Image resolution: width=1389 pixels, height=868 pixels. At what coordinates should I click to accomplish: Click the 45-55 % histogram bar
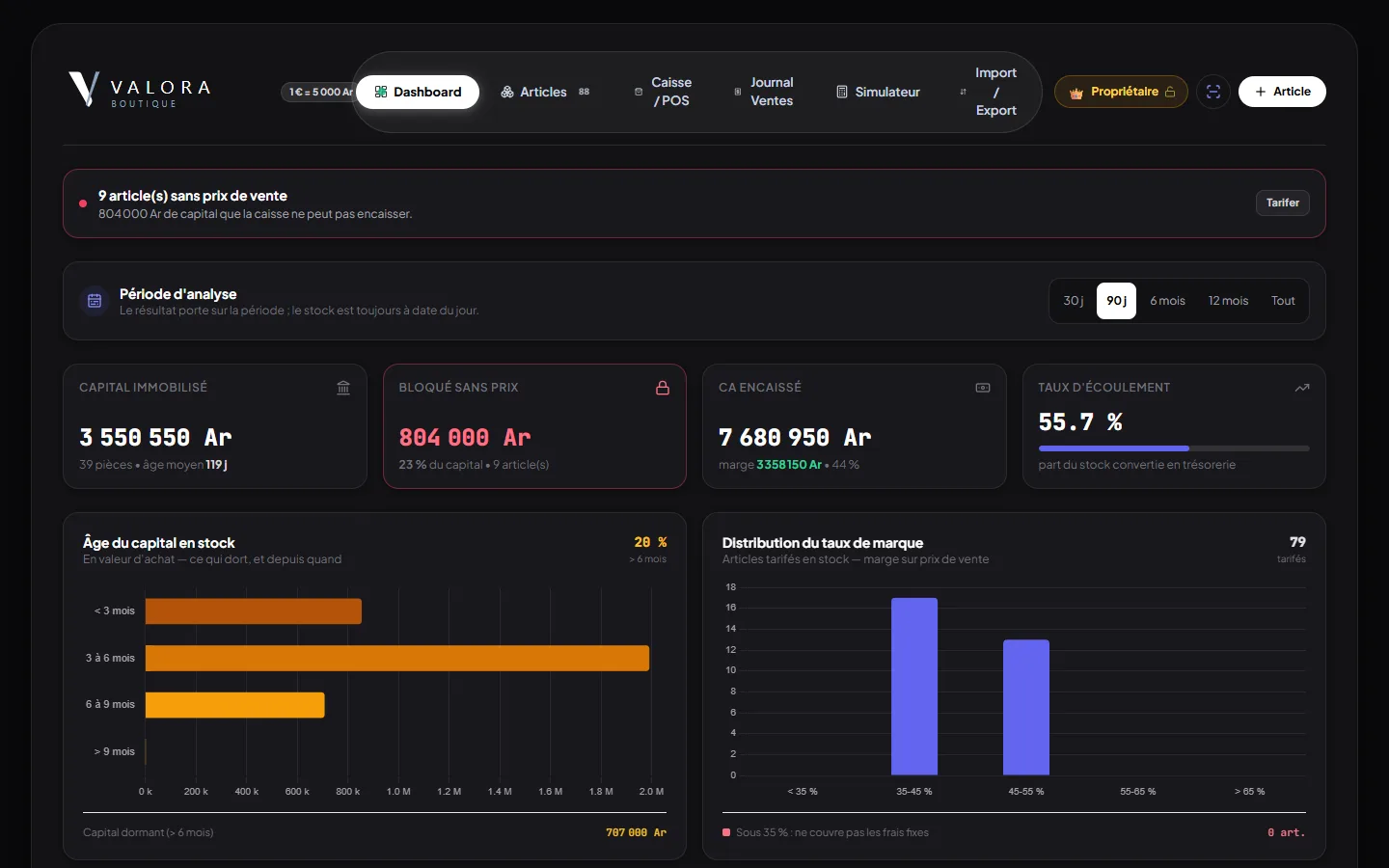[1026, 707]
